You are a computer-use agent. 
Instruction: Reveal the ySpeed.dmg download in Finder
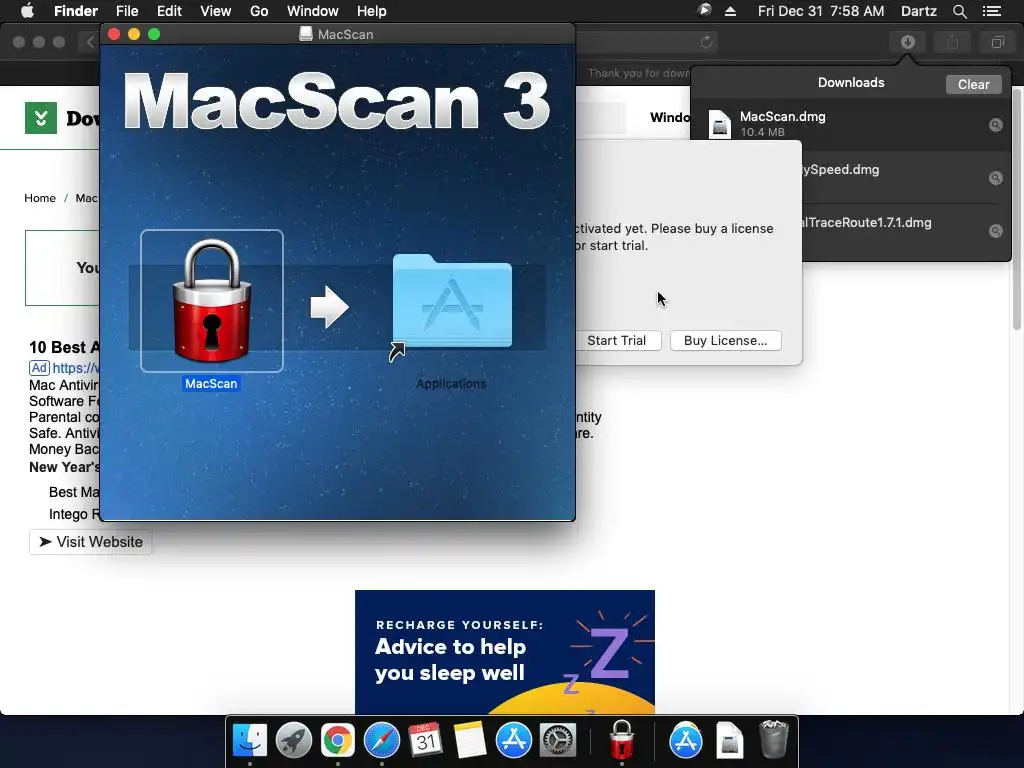pos(995,178)
